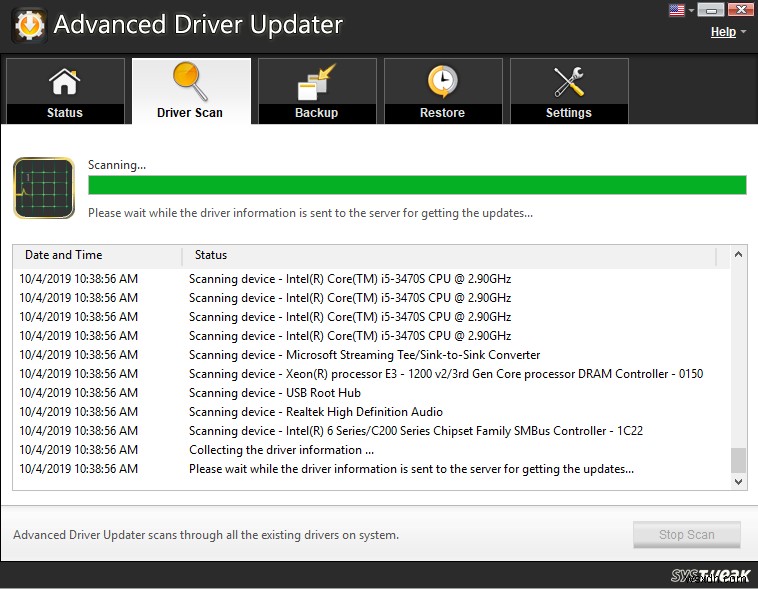Select the USB Root Hub row
The image size is (758, 589).
click(x=371, y=393)
